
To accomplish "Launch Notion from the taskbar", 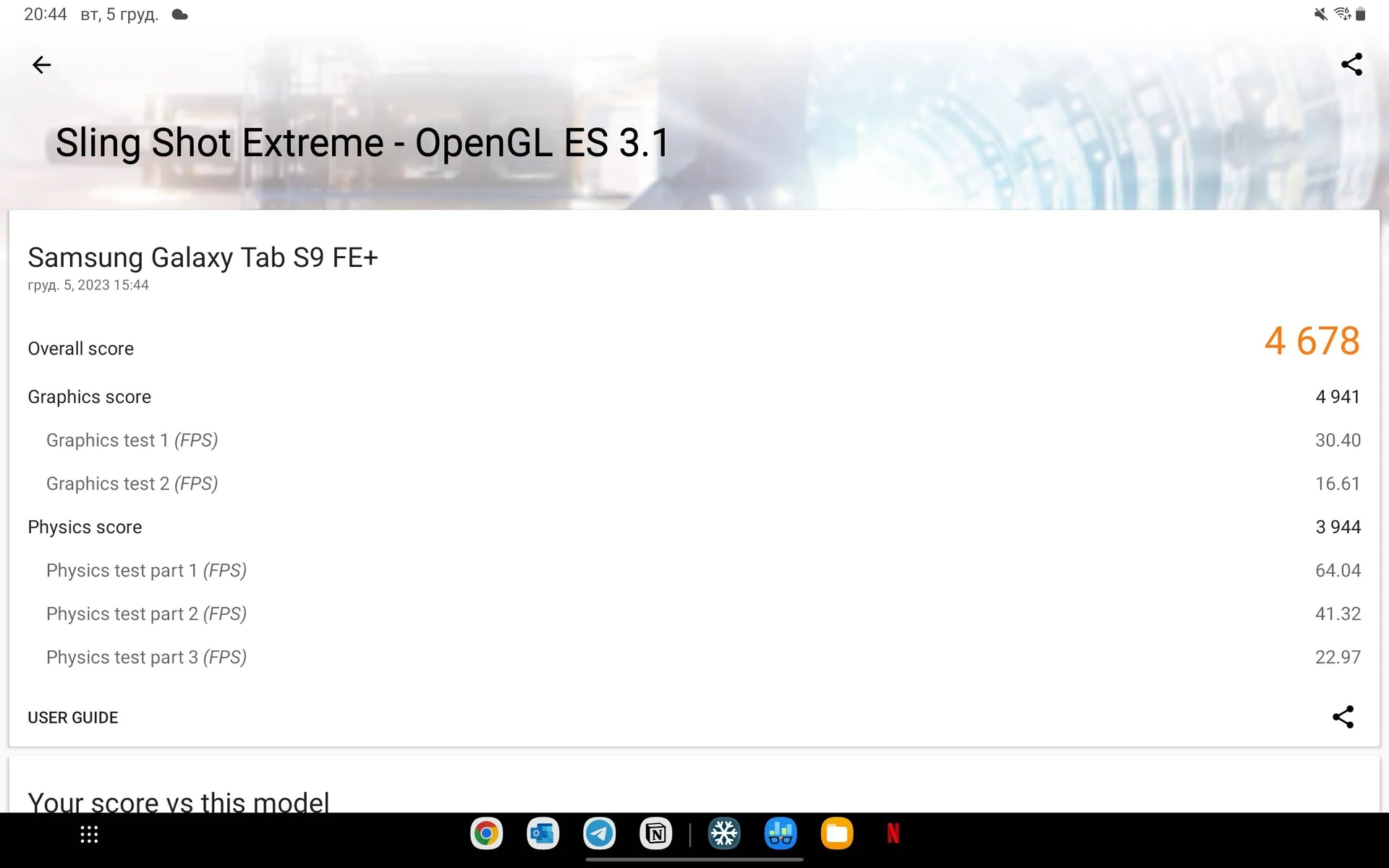I will [x=655, y=834].
